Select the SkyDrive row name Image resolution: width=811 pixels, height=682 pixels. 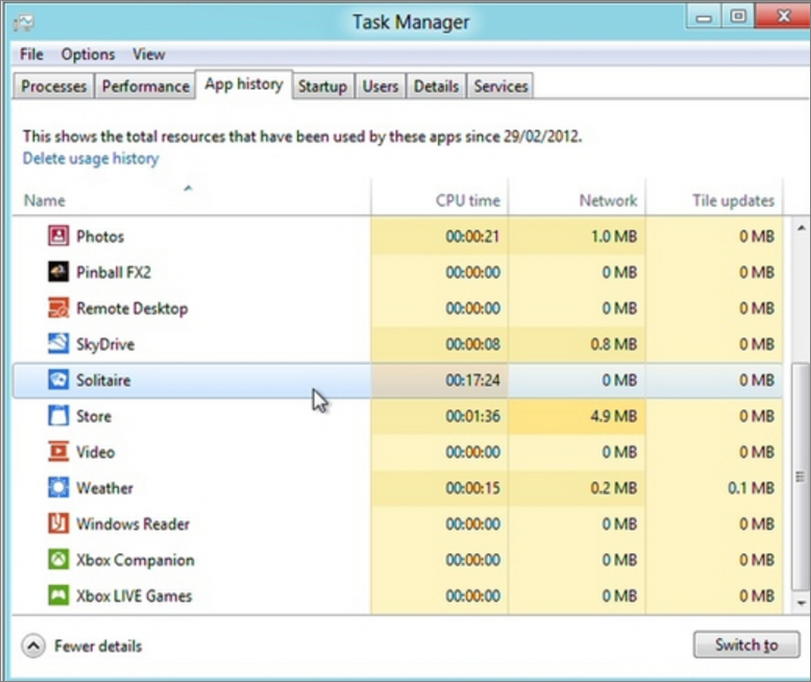(106, 344)
